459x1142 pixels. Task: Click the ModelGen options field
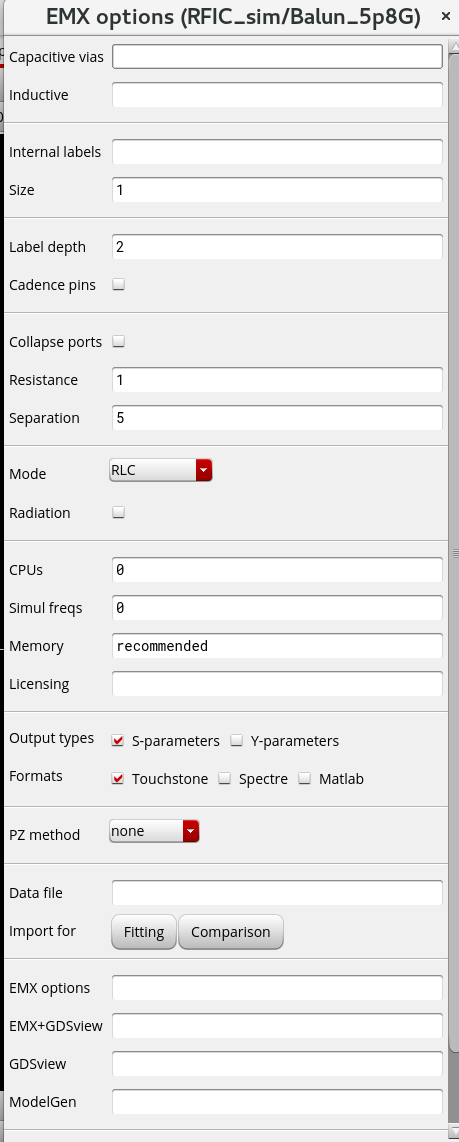(x=277, y=1102)
